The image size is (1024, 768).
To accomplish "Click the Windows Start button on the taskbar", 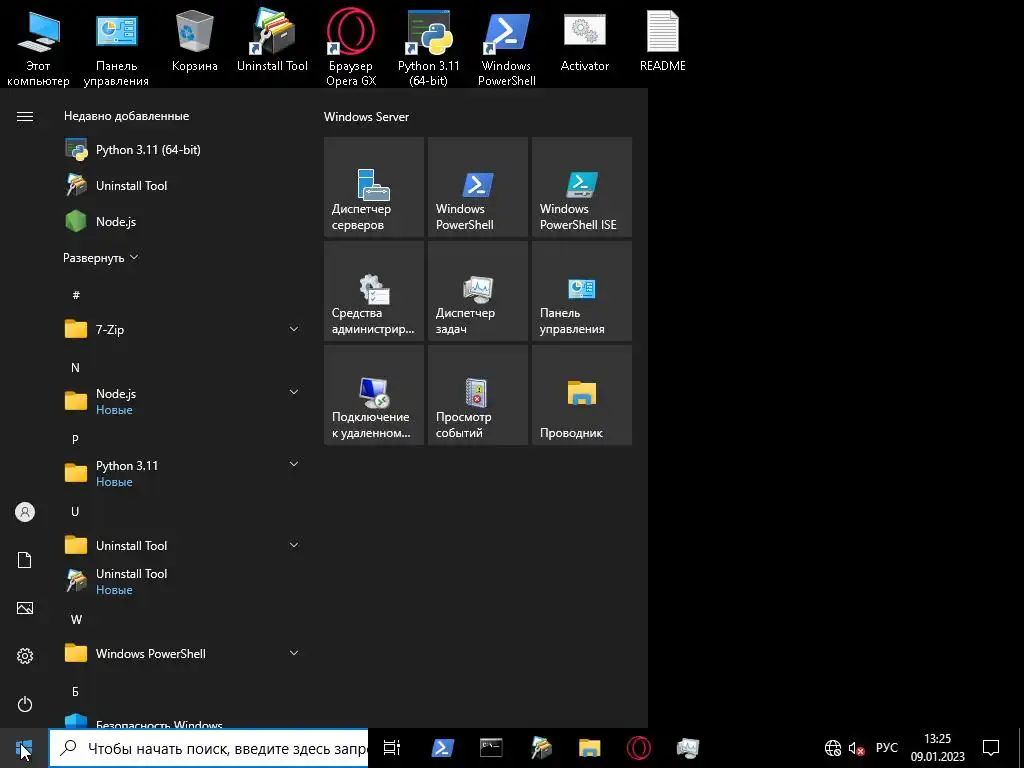I will click(24, 748).
